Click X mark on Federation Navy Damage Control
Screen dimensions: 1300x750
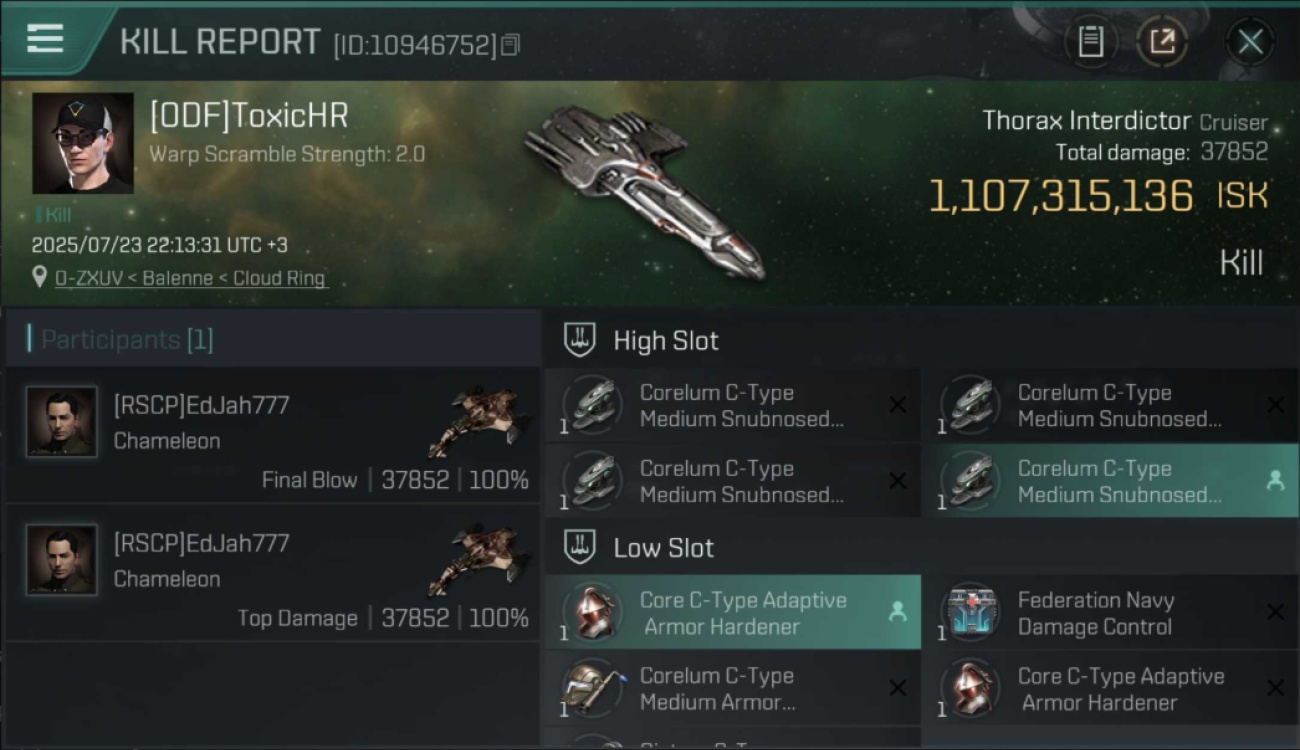pos(1275,612)
